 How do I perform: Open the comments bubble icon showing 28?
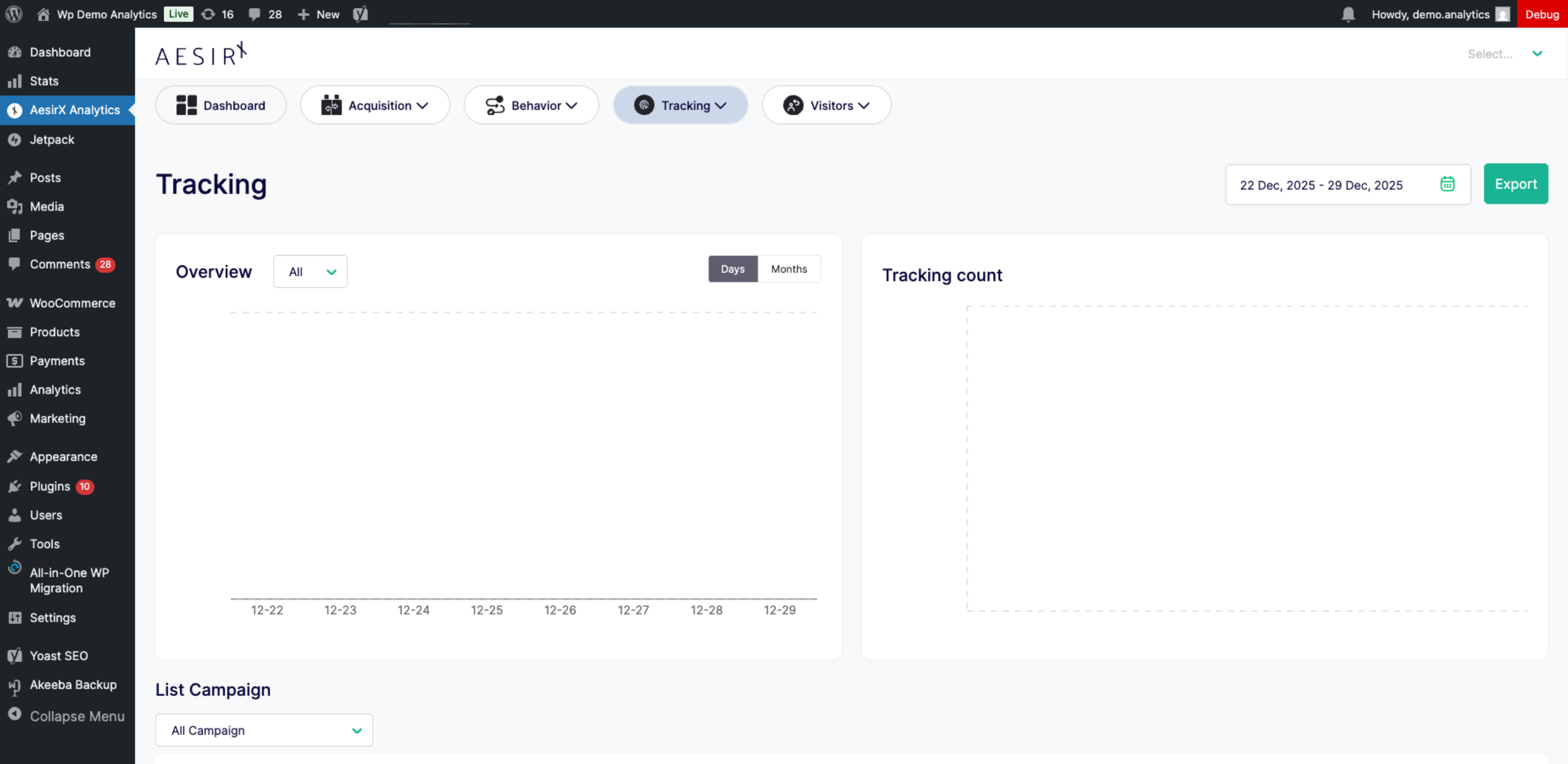tap(265, 14)
